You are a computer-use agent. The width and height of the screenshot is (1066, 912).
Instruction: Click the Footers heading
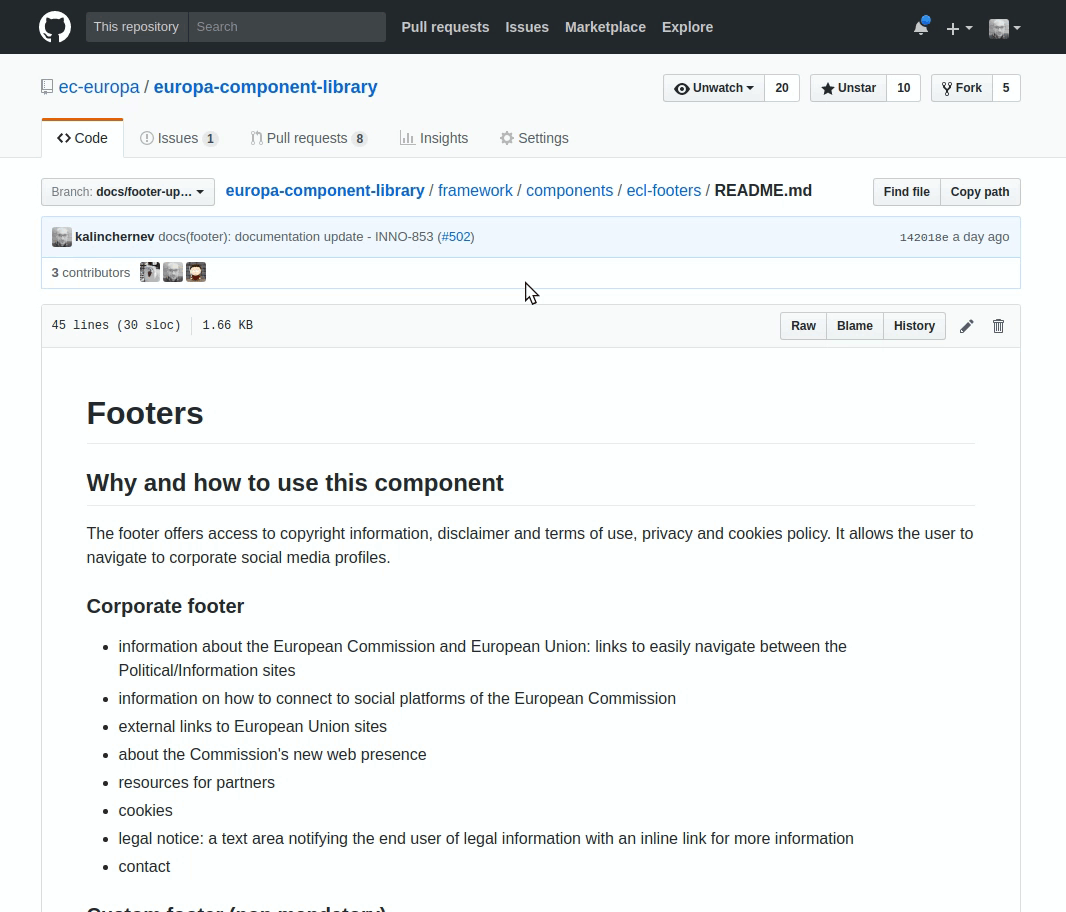point(145,413)
